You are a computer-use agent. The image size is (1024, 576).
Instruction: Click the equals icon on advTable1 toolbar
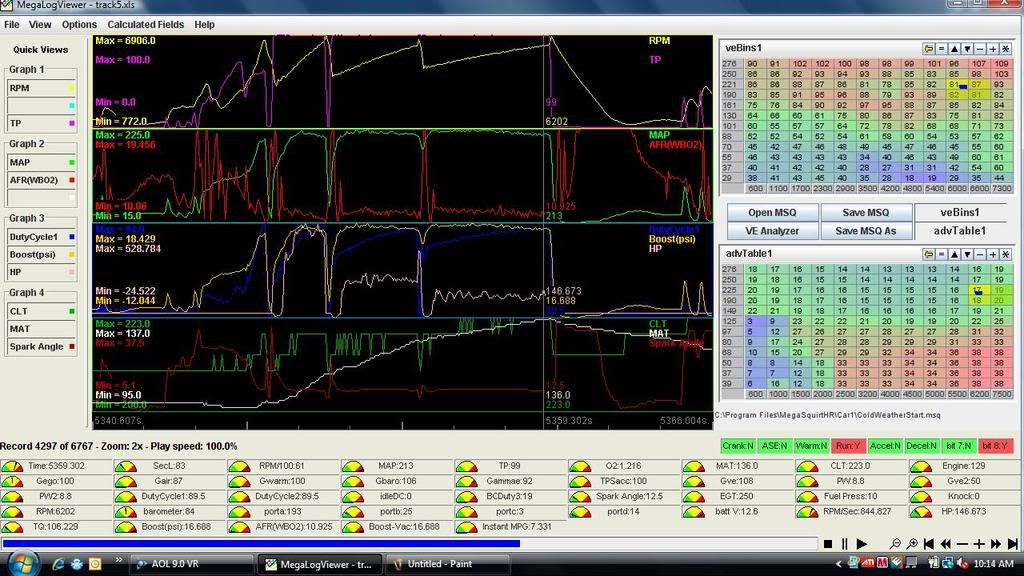tap(942, 254)
